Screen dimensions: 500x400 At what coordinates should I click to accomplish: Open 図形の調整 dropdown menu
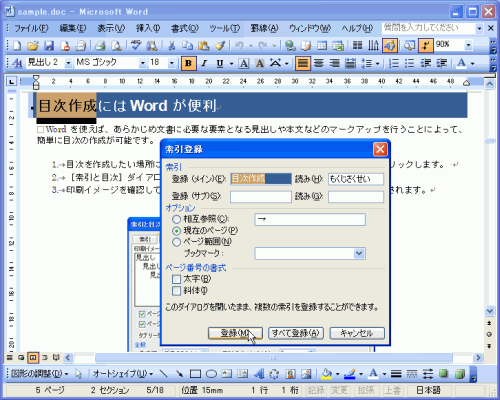39,374
